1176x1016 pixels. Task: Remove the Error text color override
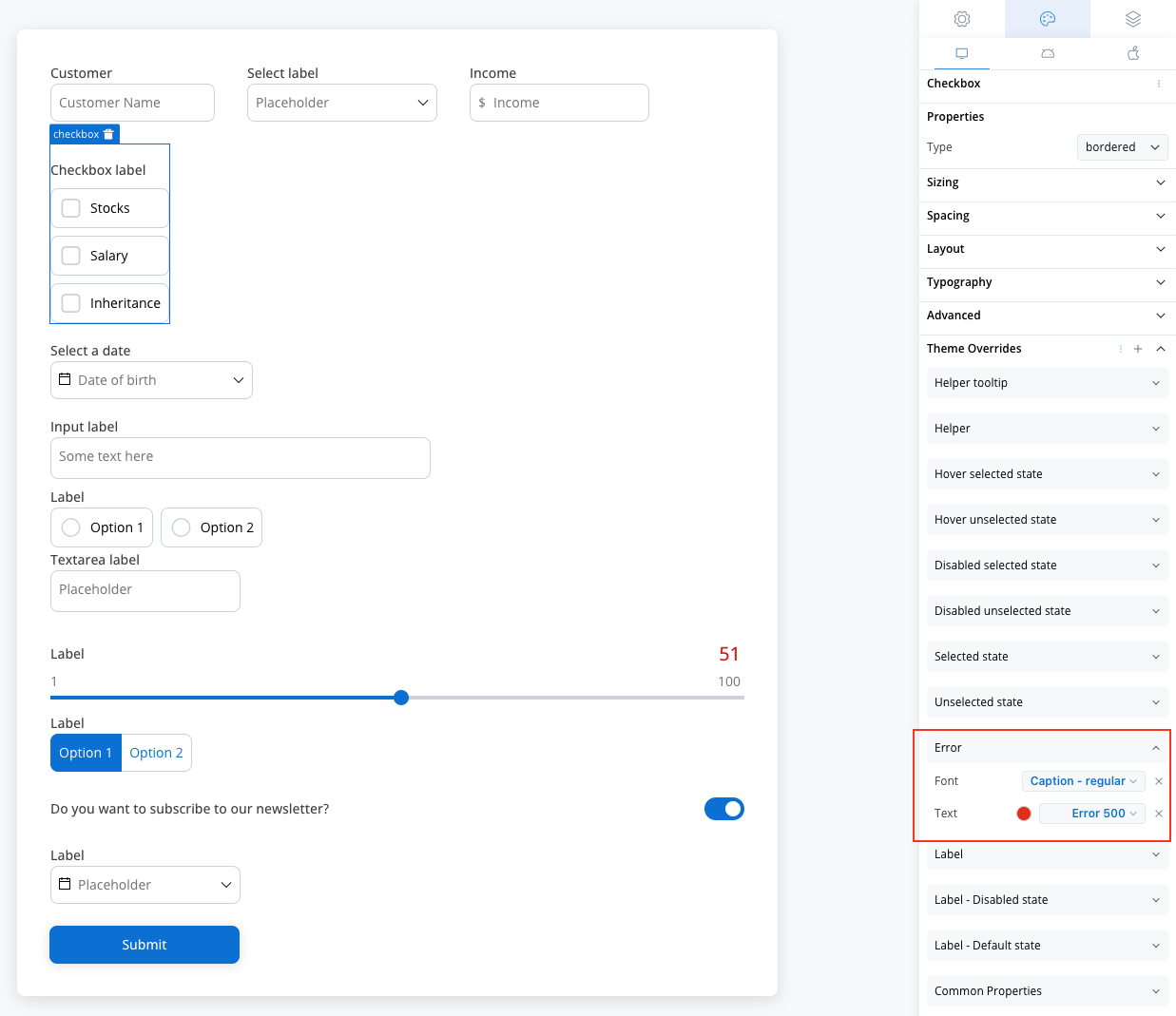pyautogui.click(x=1159, y=814)
